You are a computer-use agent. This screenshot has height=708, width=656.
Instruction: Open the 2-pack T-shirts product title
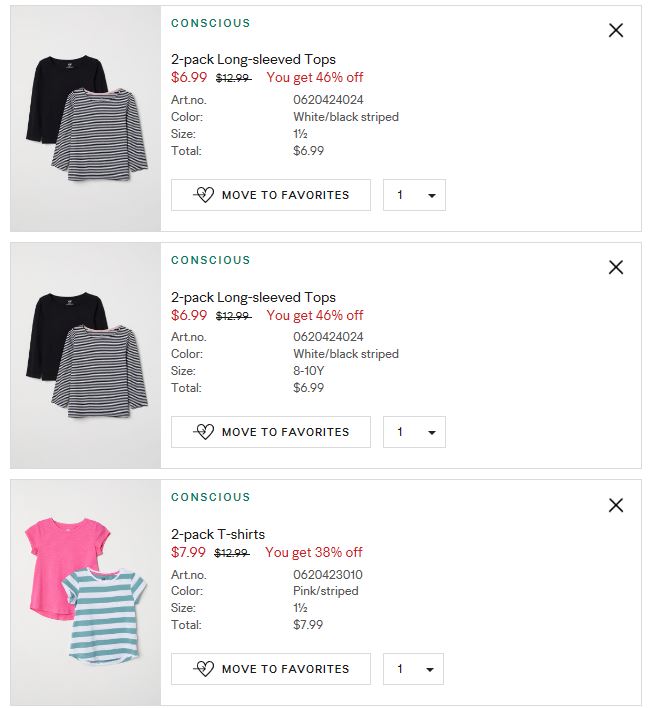coord(218,534)
